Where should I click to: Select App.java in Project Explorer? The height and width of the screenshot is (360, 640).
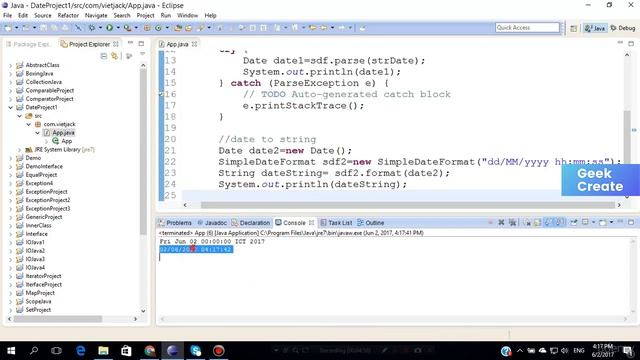click(x=59, y=133)
